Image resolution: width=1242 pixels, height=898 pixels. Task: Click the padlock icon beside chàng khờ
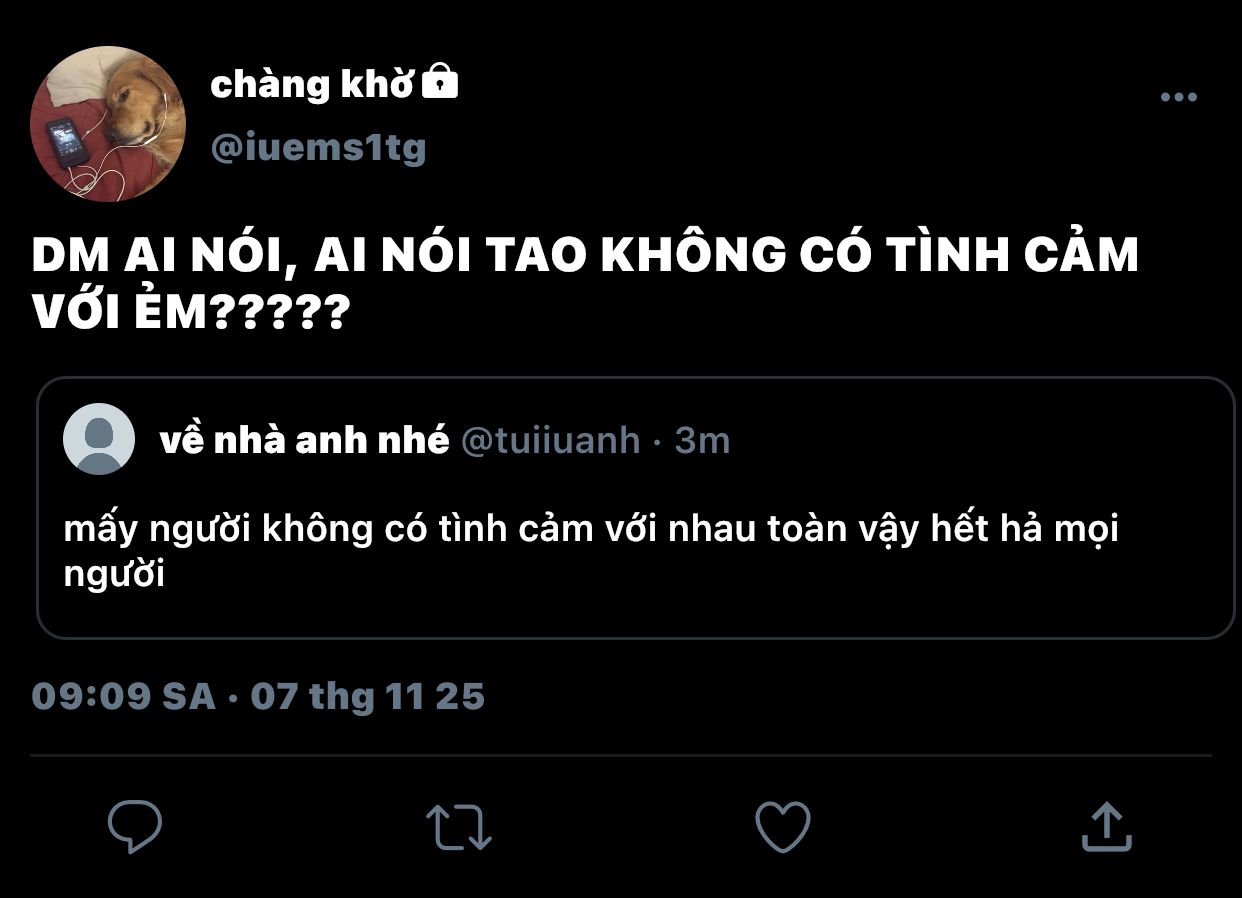tap(439, 82)
